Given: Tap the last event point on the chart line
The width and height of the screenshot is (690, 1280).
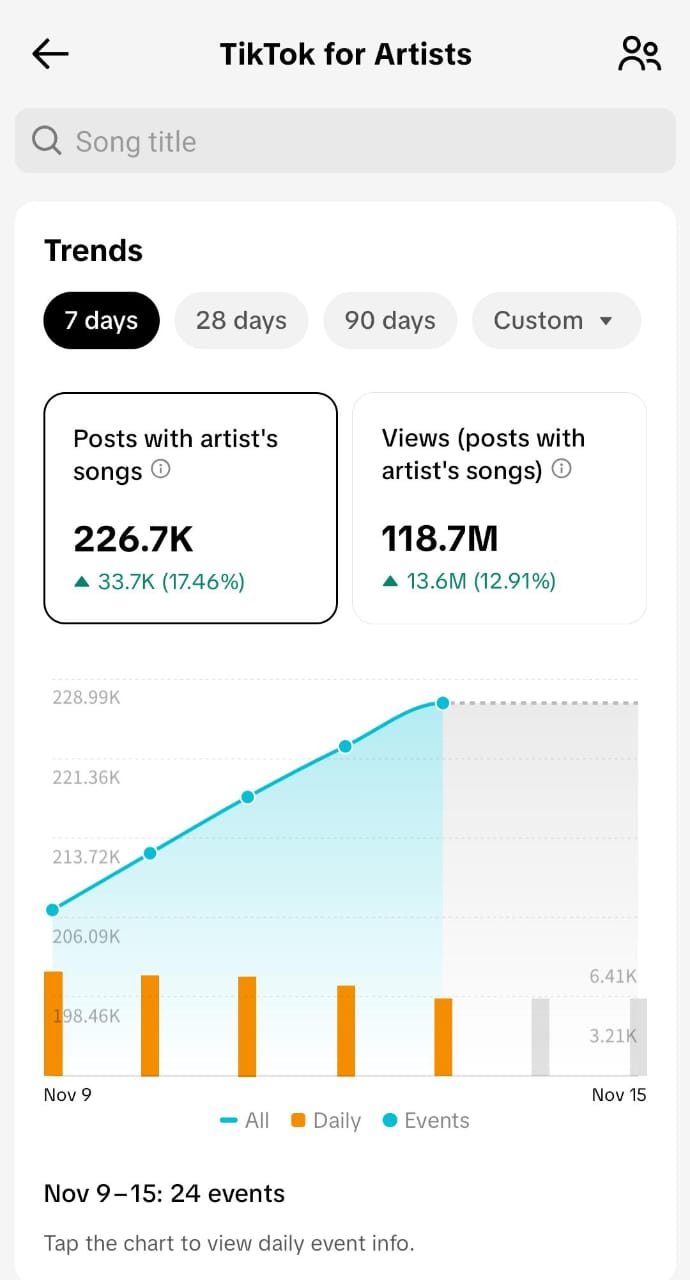Looking at the screenshot, I should tap(443, 704).
